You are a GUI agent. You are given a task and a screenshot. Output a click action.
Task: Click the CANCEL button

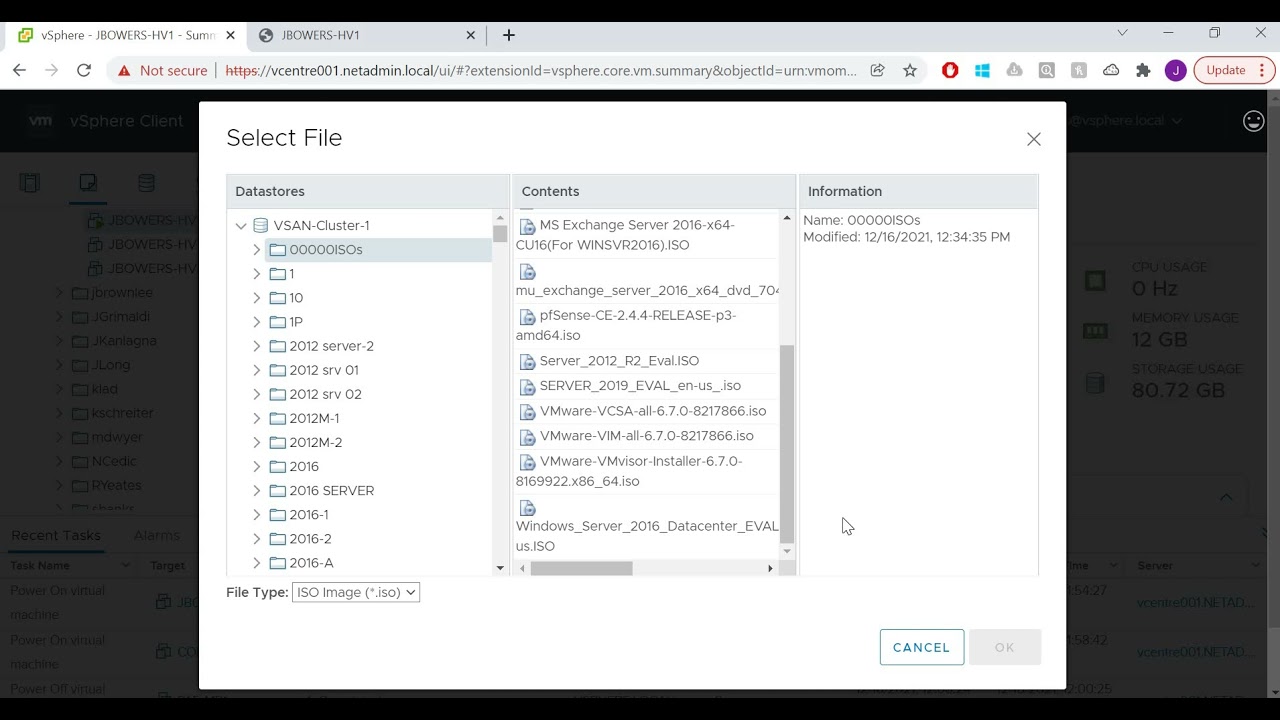(922, 647)
